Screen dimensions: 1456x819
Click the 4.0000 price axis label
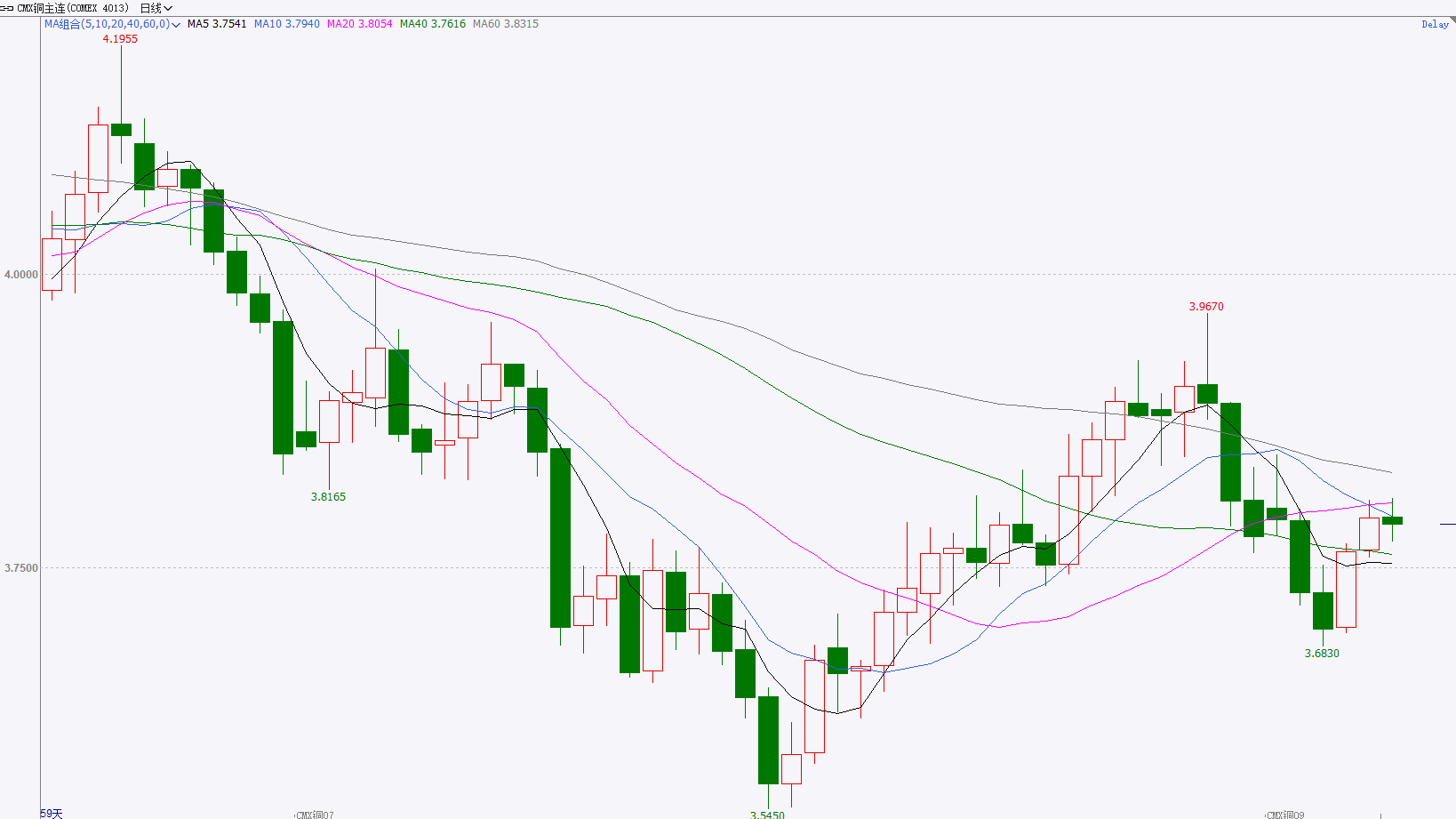point(21,275)
